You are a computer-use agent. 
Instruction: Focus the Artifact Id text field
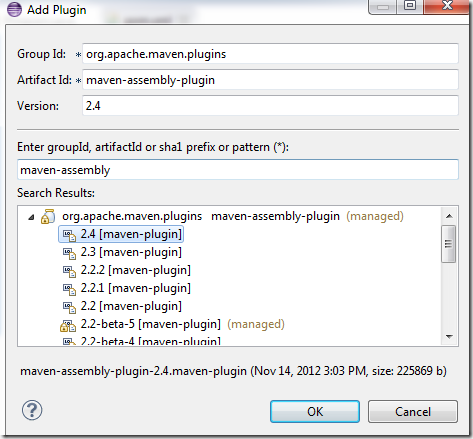coord(270,80)
